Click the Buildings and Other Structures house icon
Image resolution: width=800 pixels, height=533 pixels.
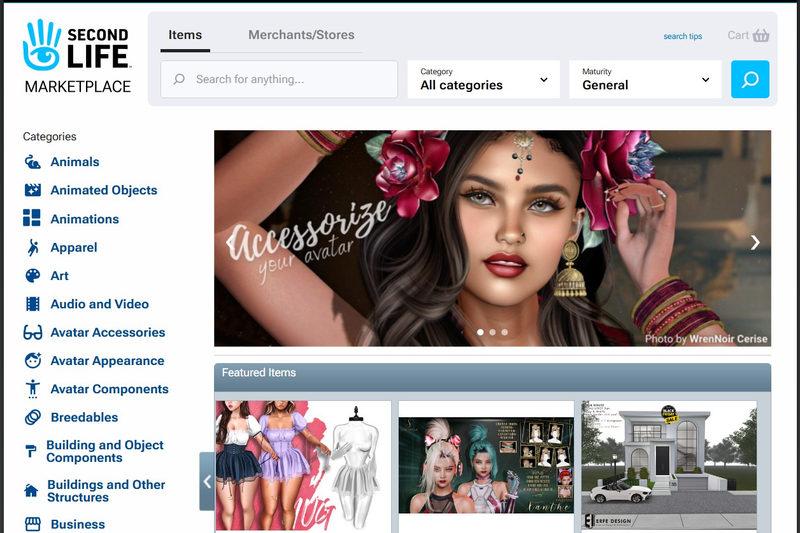click(31, 491)
